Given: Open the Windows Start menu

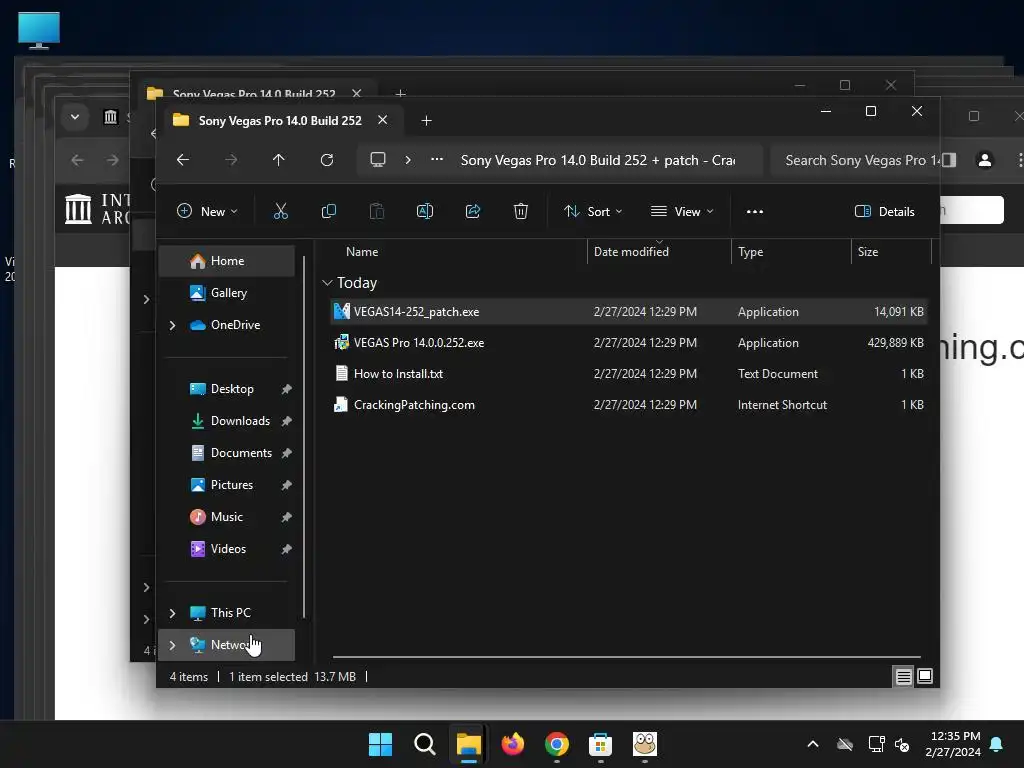Looking at the screenshot, I should (x=380, y=744).
